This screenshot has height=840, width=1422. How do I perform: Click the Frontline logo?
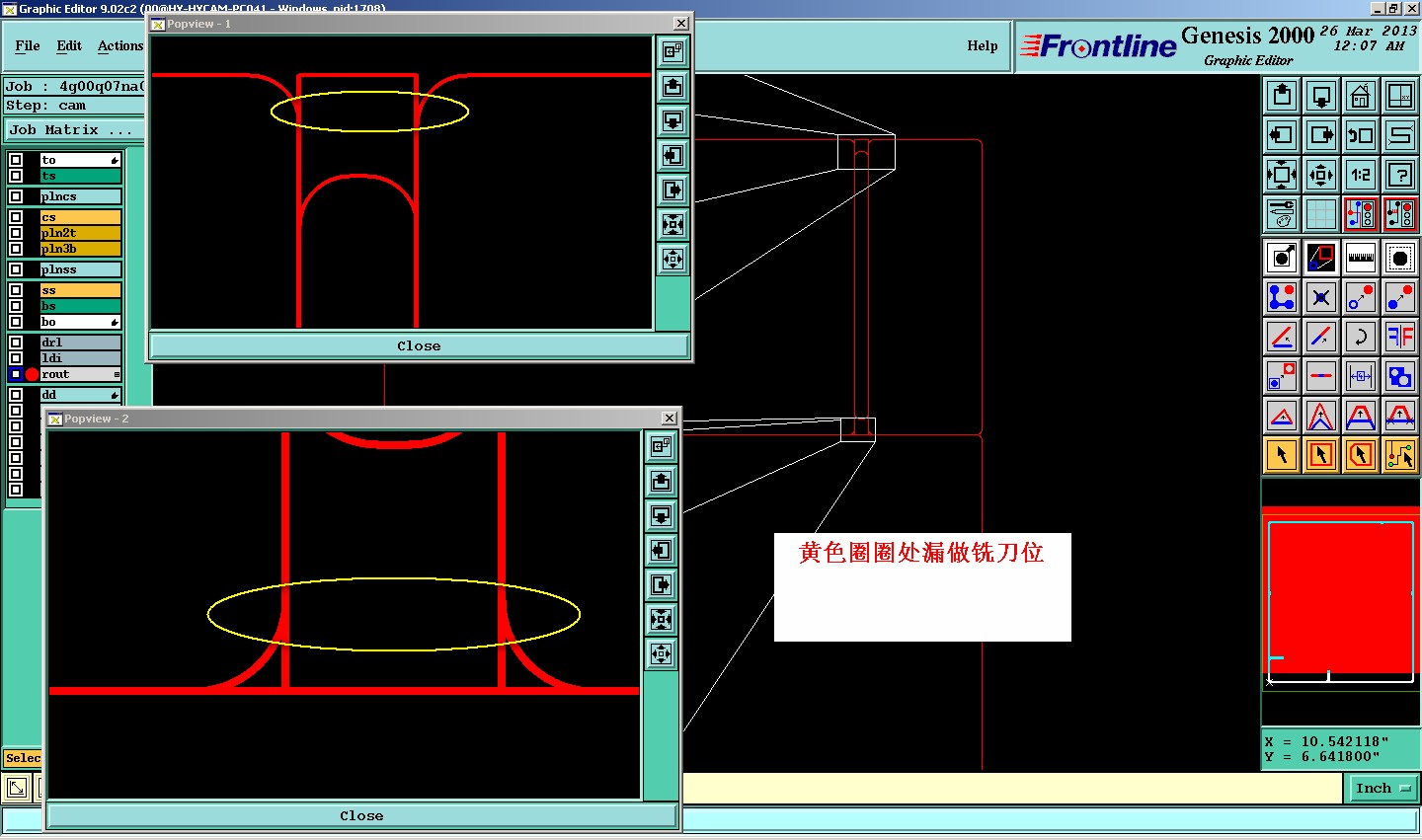tap(1099, 45)
